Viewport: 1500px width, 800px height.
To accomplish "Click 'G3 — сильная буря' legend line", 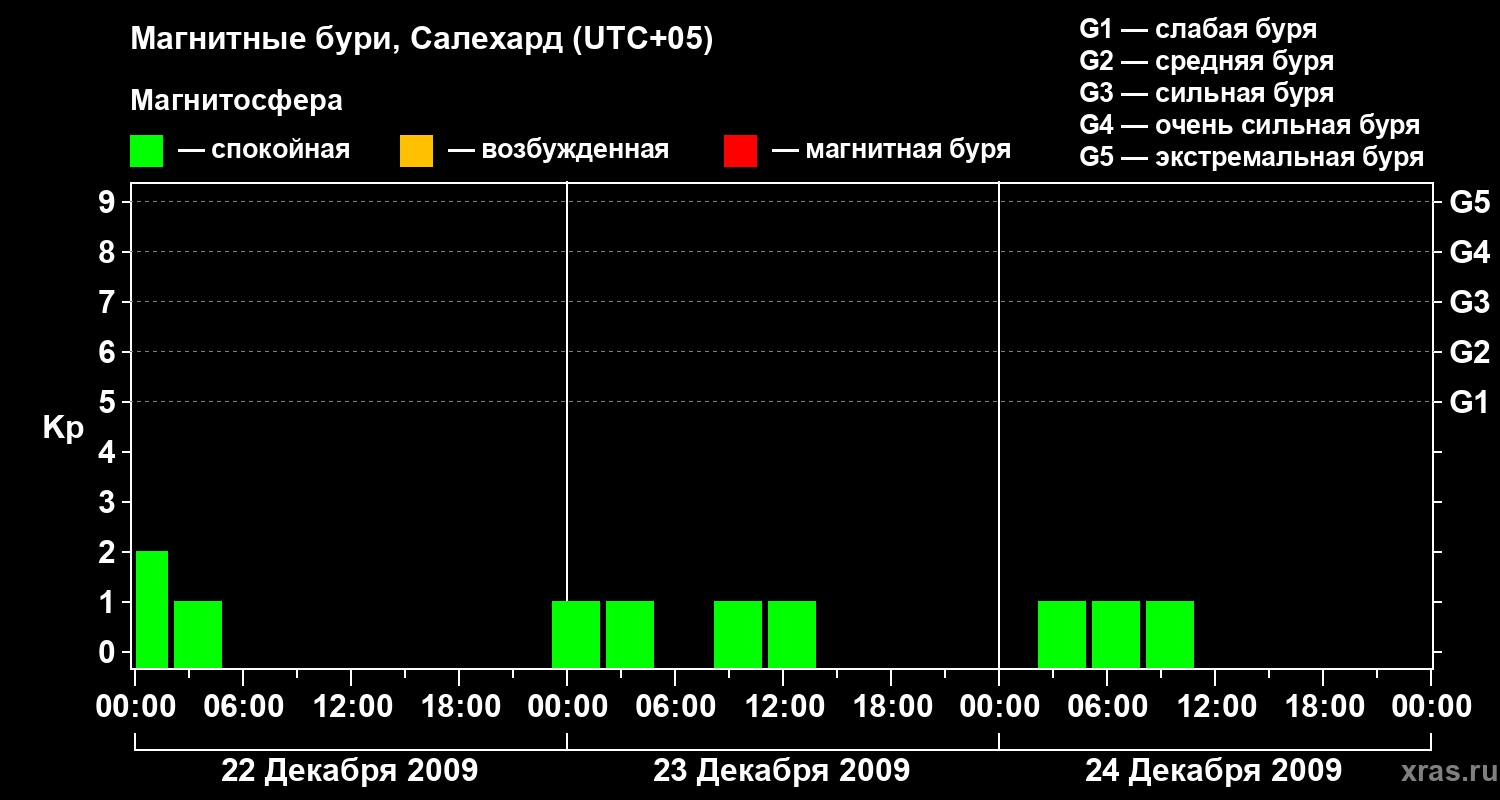I will pos(1207,93).
